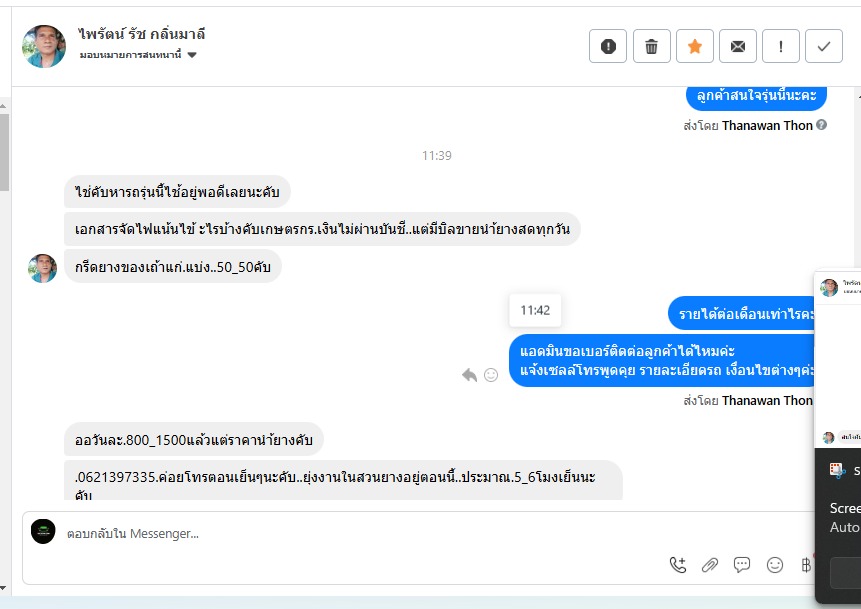Image resolution: width=861 pixels, height=609 pixels.
Task: Delete the conversation using trash icon
Action: click(x=652, y=46)
